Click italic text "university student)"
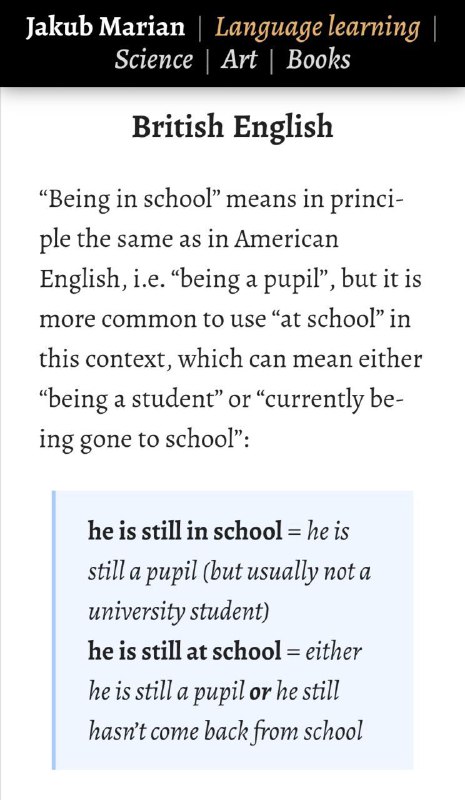Viewport: 465px width, 800px height. click(x=178, y=612)
